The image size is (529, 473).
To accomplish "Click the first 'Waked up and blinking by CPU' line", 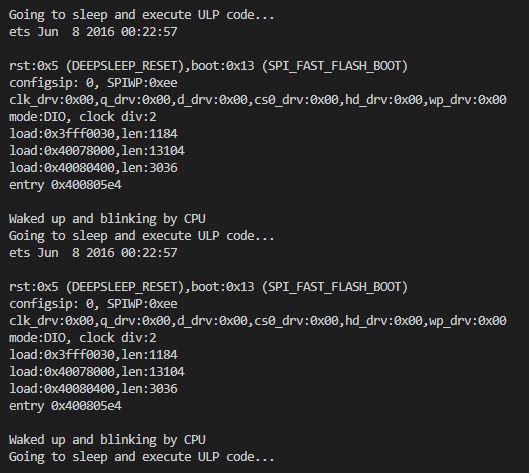I will [x=107, y=219].
